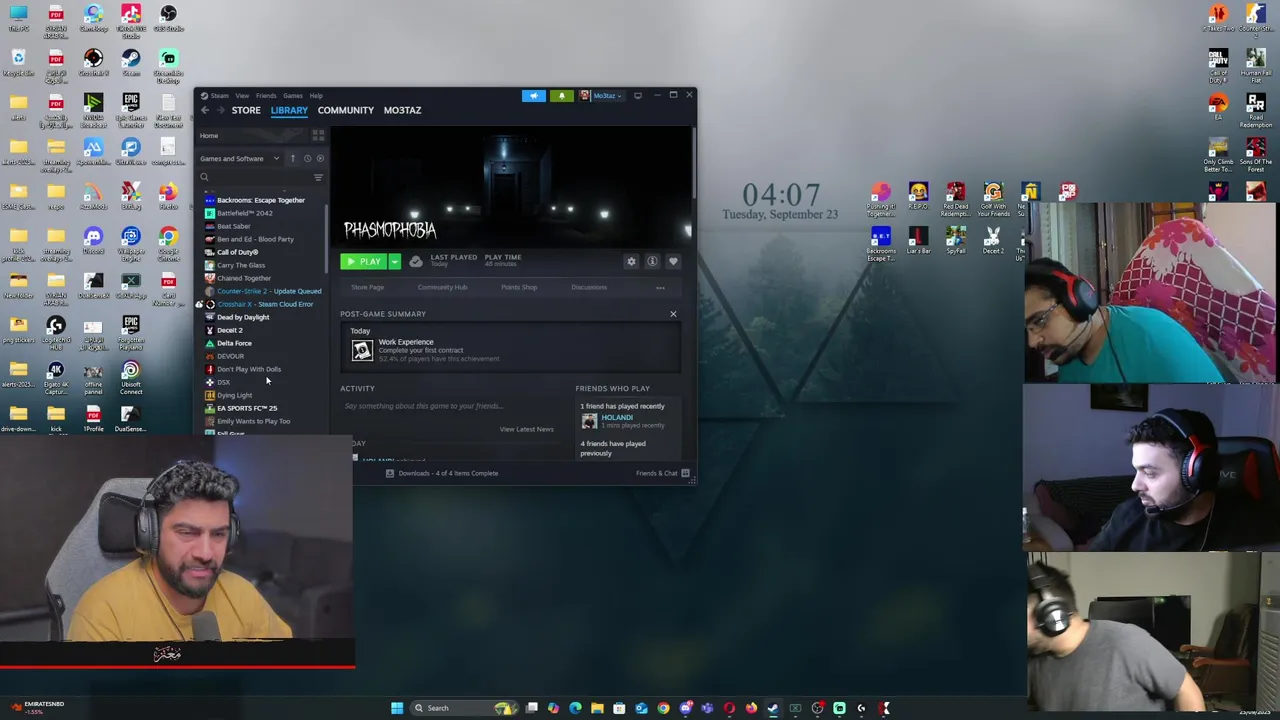Screen dimensions: 1280x720
Task: Click the Work Experience achievement icon
Action: click(x=362, y=349)
